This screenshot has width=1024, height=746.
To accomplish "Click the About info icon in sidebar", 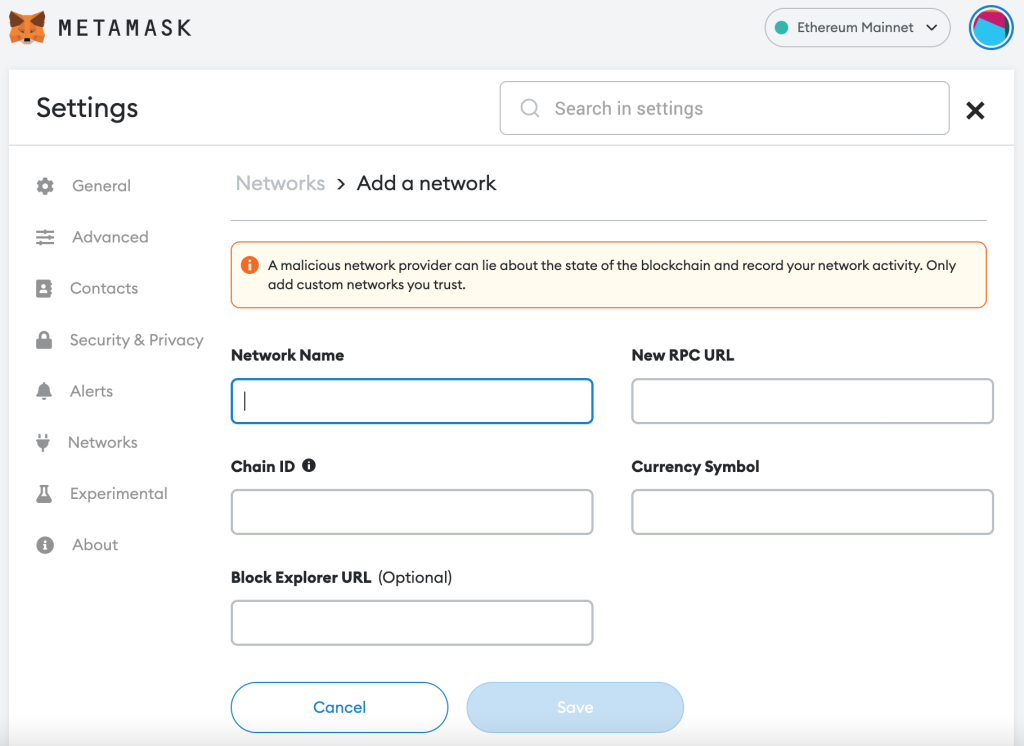I will click(45, 545).
